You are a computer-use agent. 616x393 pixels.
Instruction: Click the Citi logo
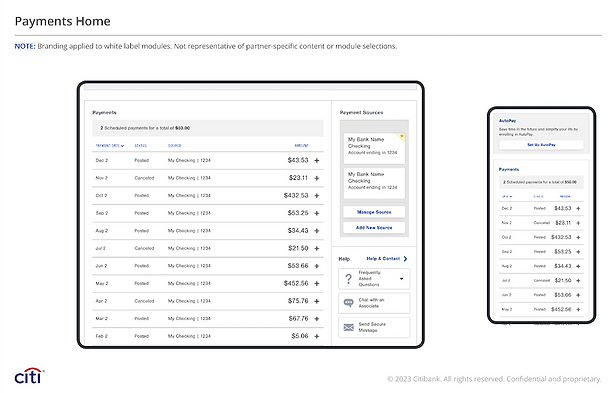pyautogui.click(x=29, y=376)
